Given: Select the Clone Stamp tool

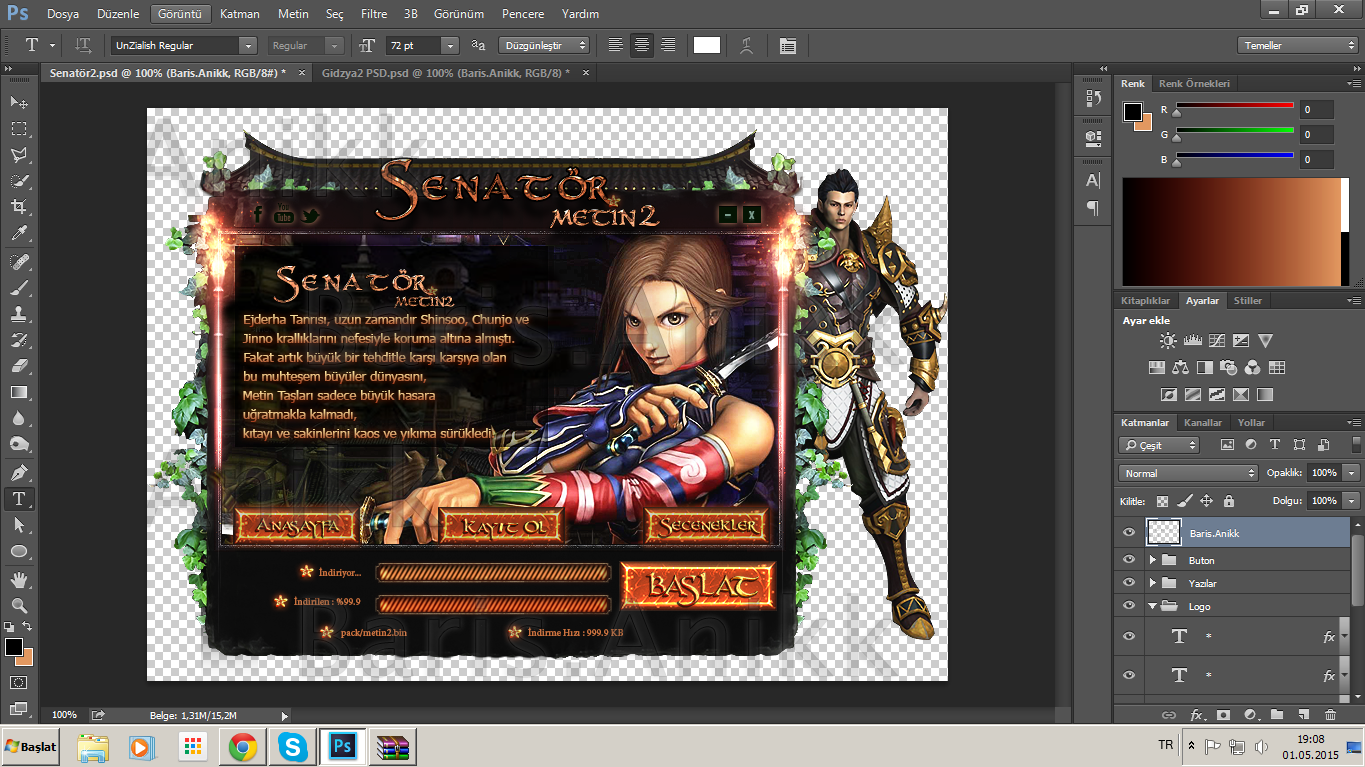Looking at the screenshot, I should click(x=19, y=314).
